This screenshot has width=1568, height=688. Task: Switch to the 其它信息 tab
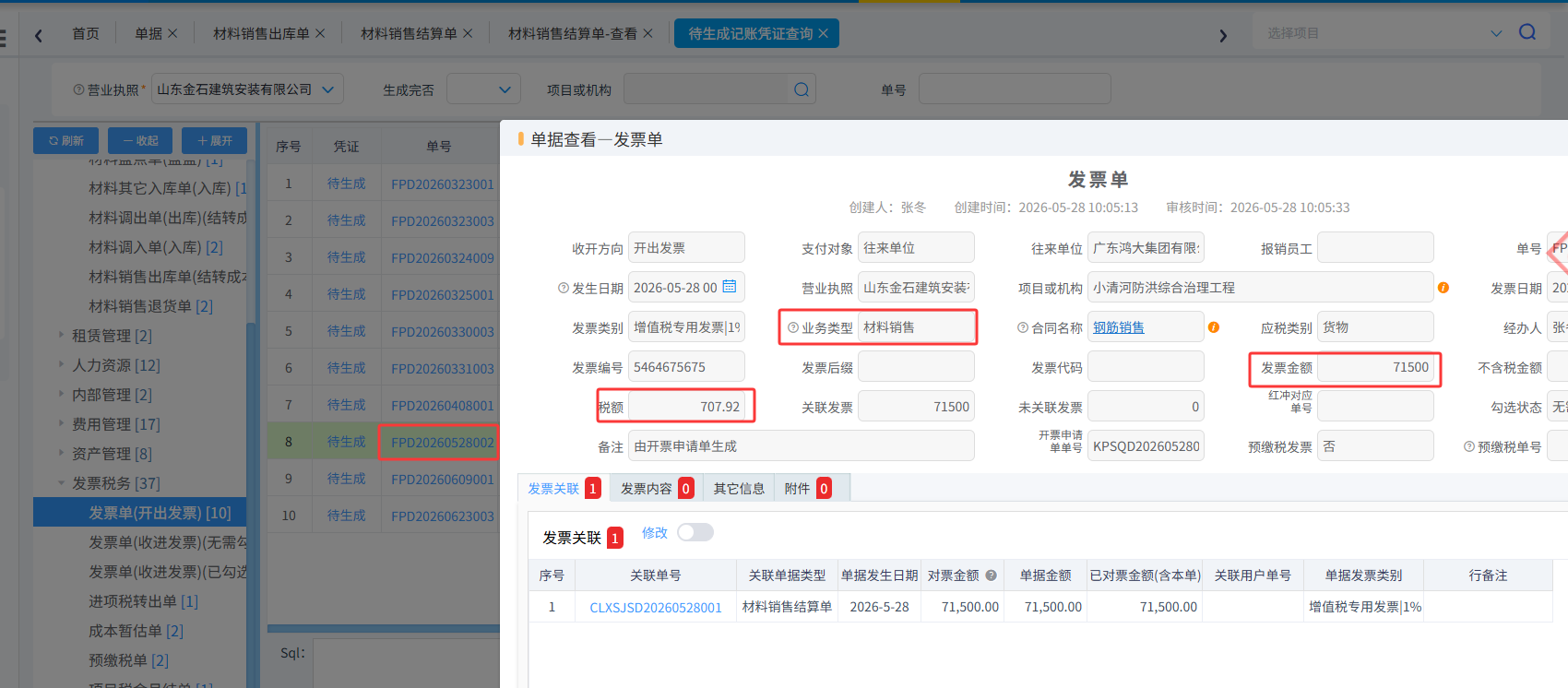[x=739, y=488]
